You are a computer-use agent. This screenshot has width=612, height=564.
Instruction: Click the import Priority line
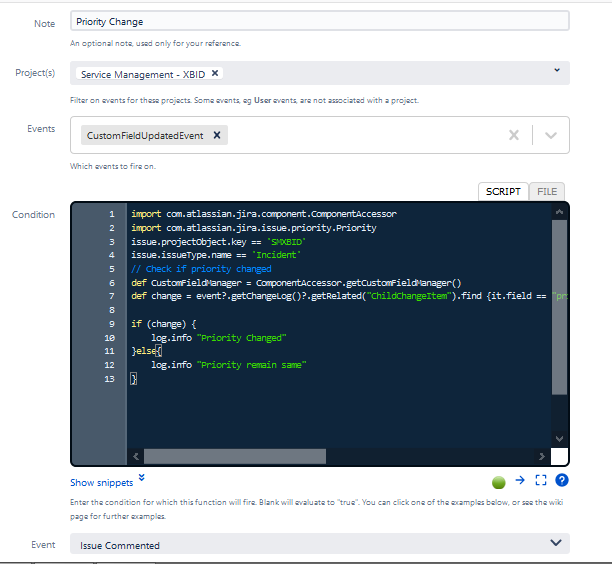254,228
